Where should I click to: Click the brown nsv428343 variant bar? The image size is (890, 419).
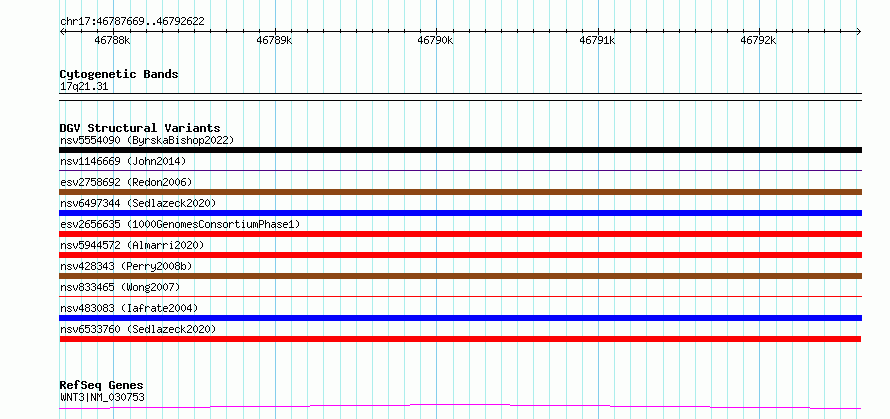click(x=460, y=276)
